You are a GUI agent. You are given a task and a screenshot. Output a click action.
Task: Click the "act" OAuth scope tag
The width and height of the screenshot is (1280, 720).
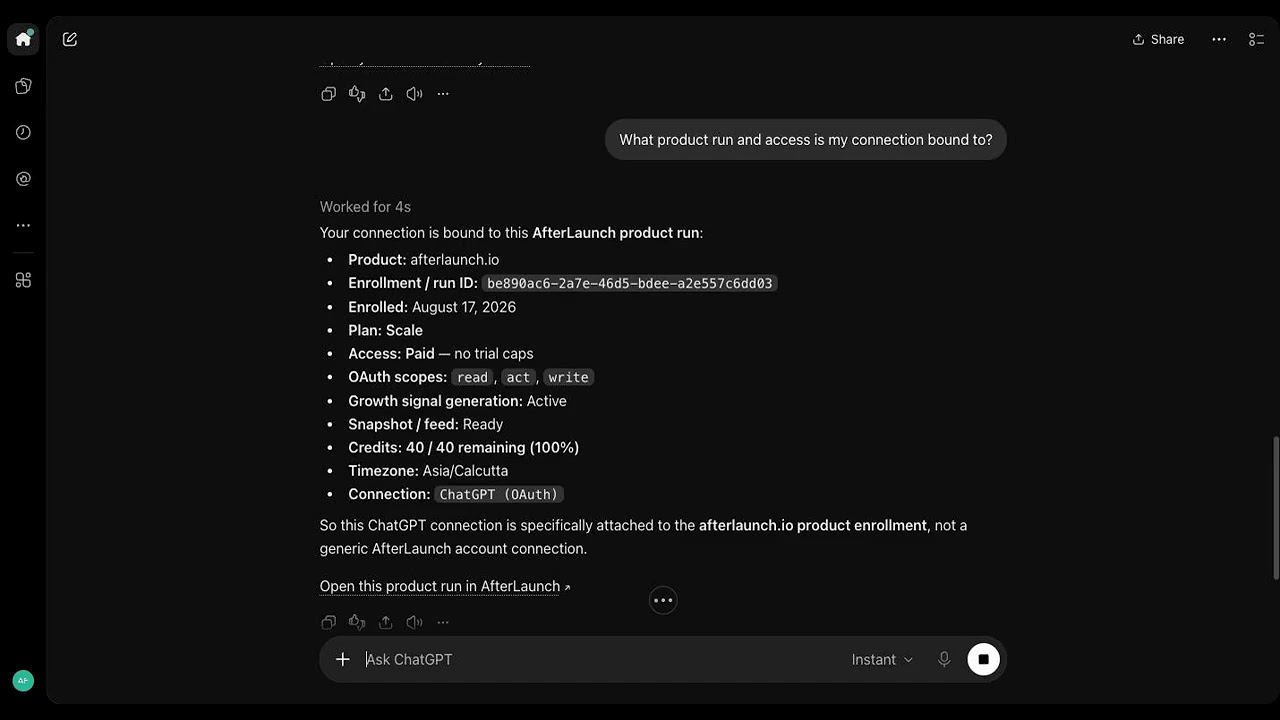[x=518, y=378]
